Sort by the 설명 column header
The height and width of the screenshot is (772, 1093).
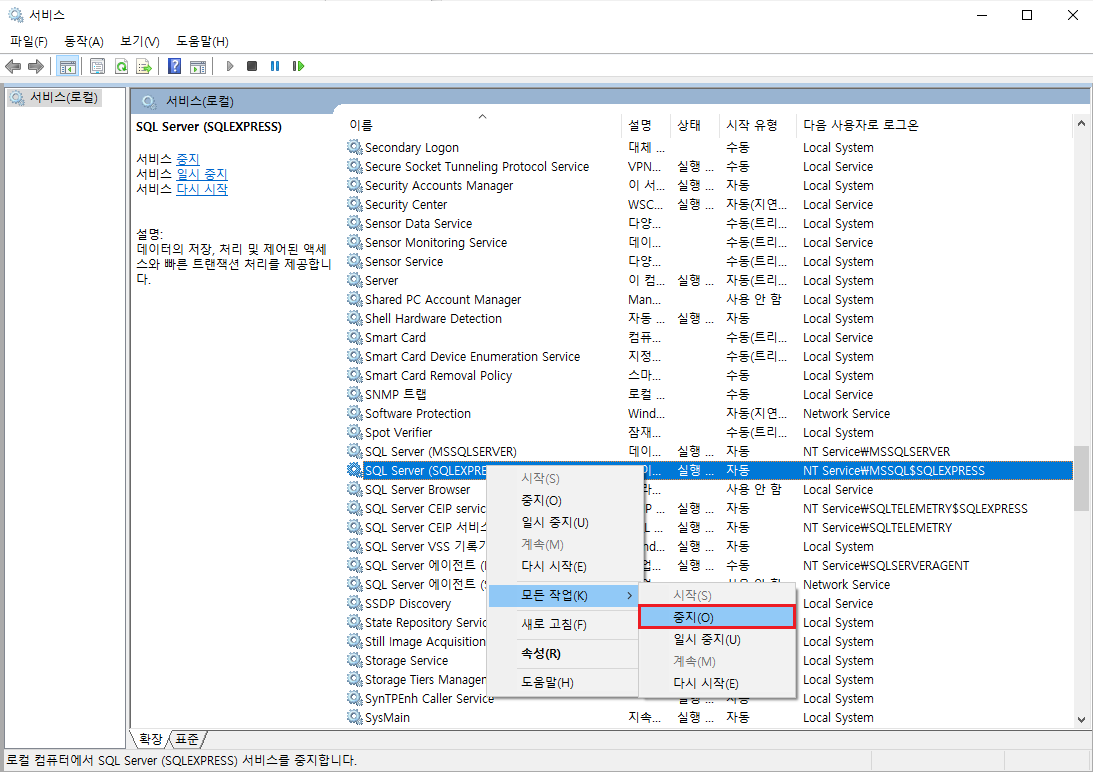click(645, 125)
